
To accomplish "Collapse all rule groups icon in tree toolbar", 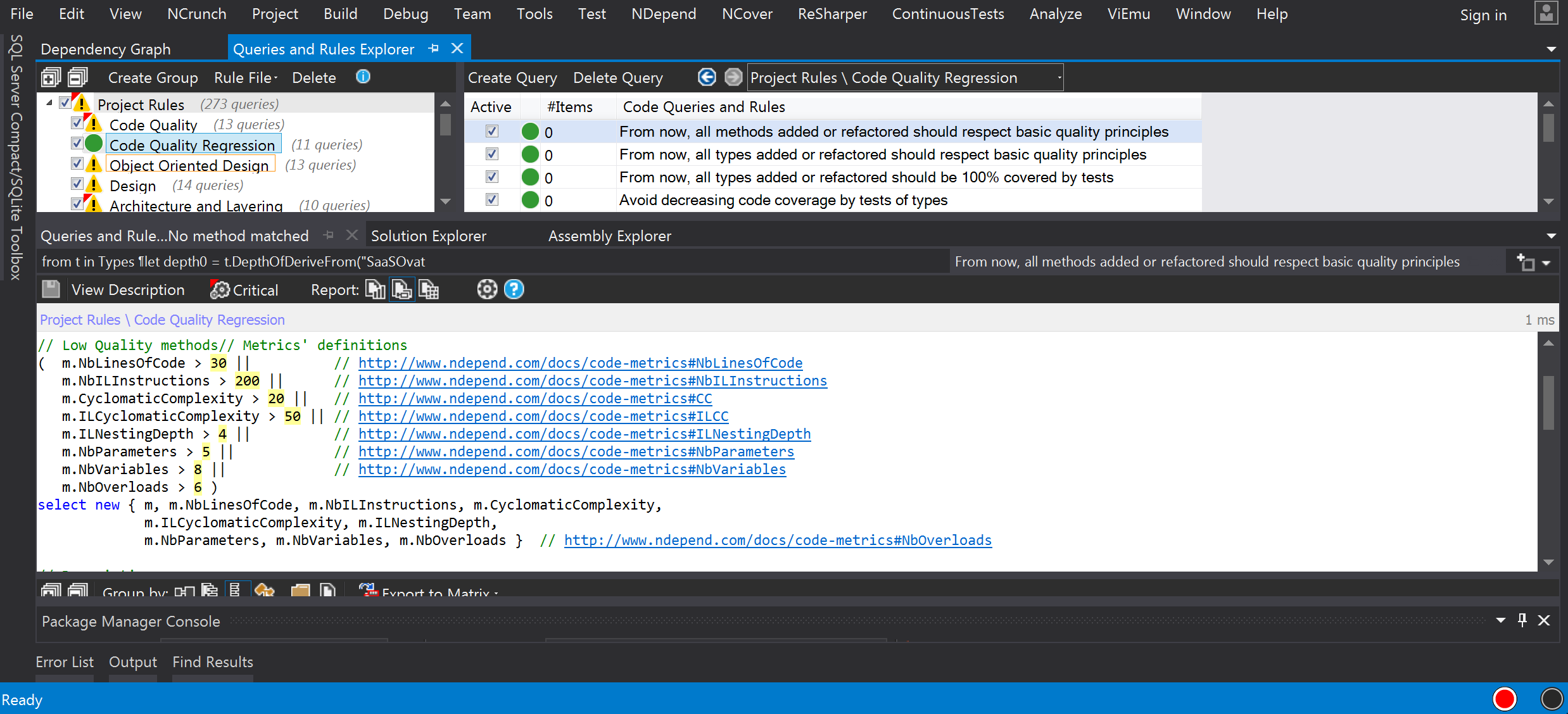I will 78,77.
